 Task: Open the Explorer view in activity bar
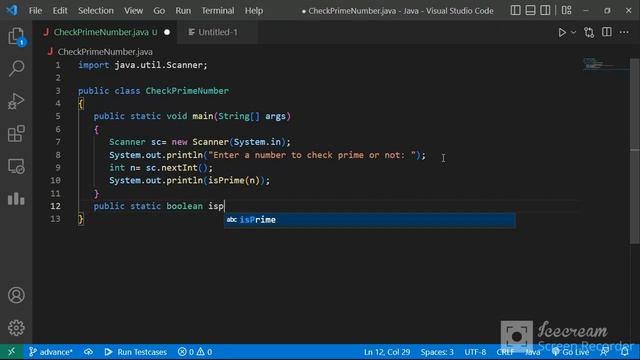click(x=16, y=36)
